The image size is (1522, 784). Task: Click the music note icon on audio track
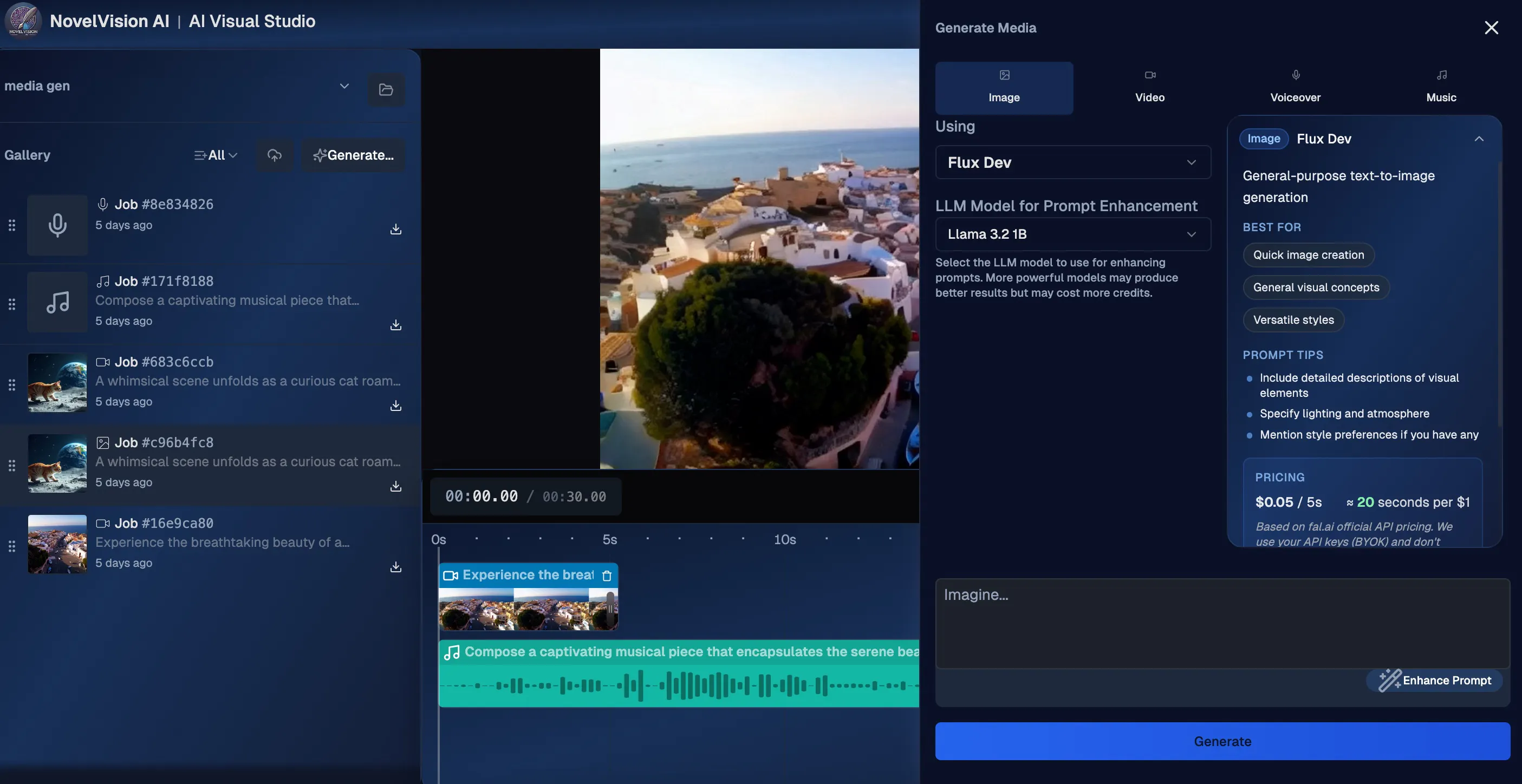(452, 652)
